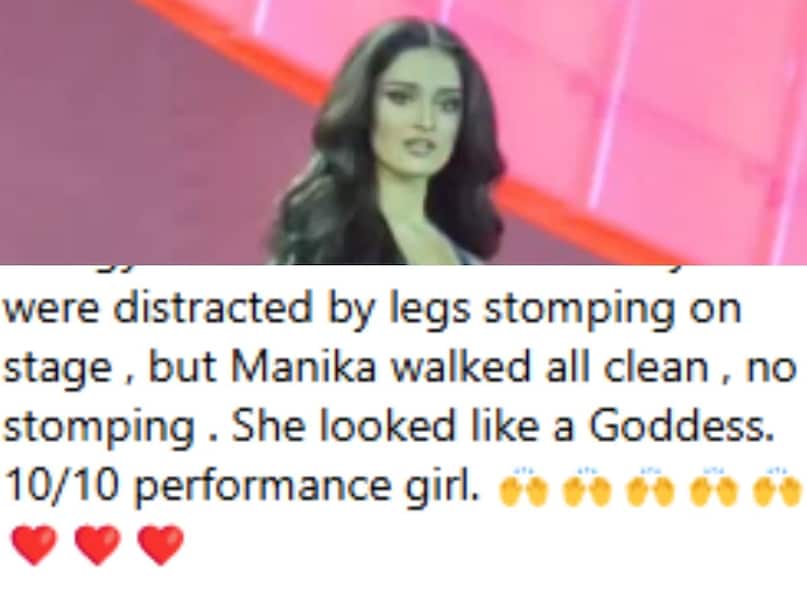
Task: Open the woman's stage photo thumbnail
Action: coord(404,132)
